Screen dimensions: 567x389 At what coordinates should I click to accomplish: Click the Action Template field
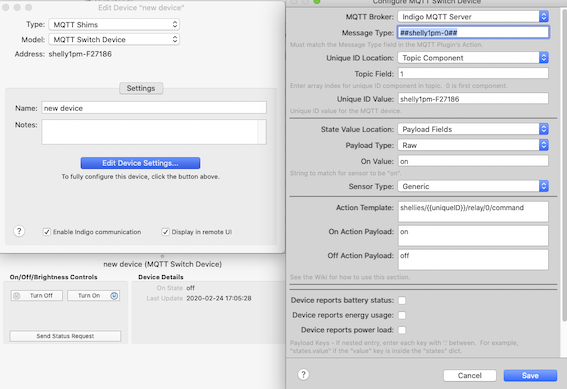pos(473,211)
